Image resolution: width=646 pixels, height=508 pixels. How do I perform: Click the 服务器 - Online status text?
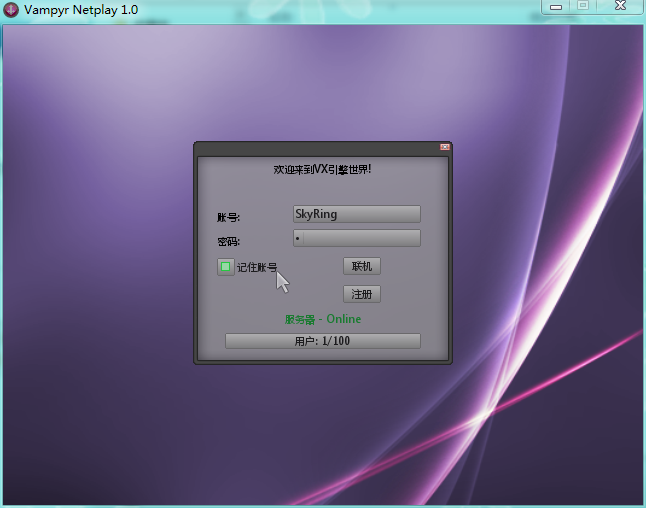pos(323,319)
